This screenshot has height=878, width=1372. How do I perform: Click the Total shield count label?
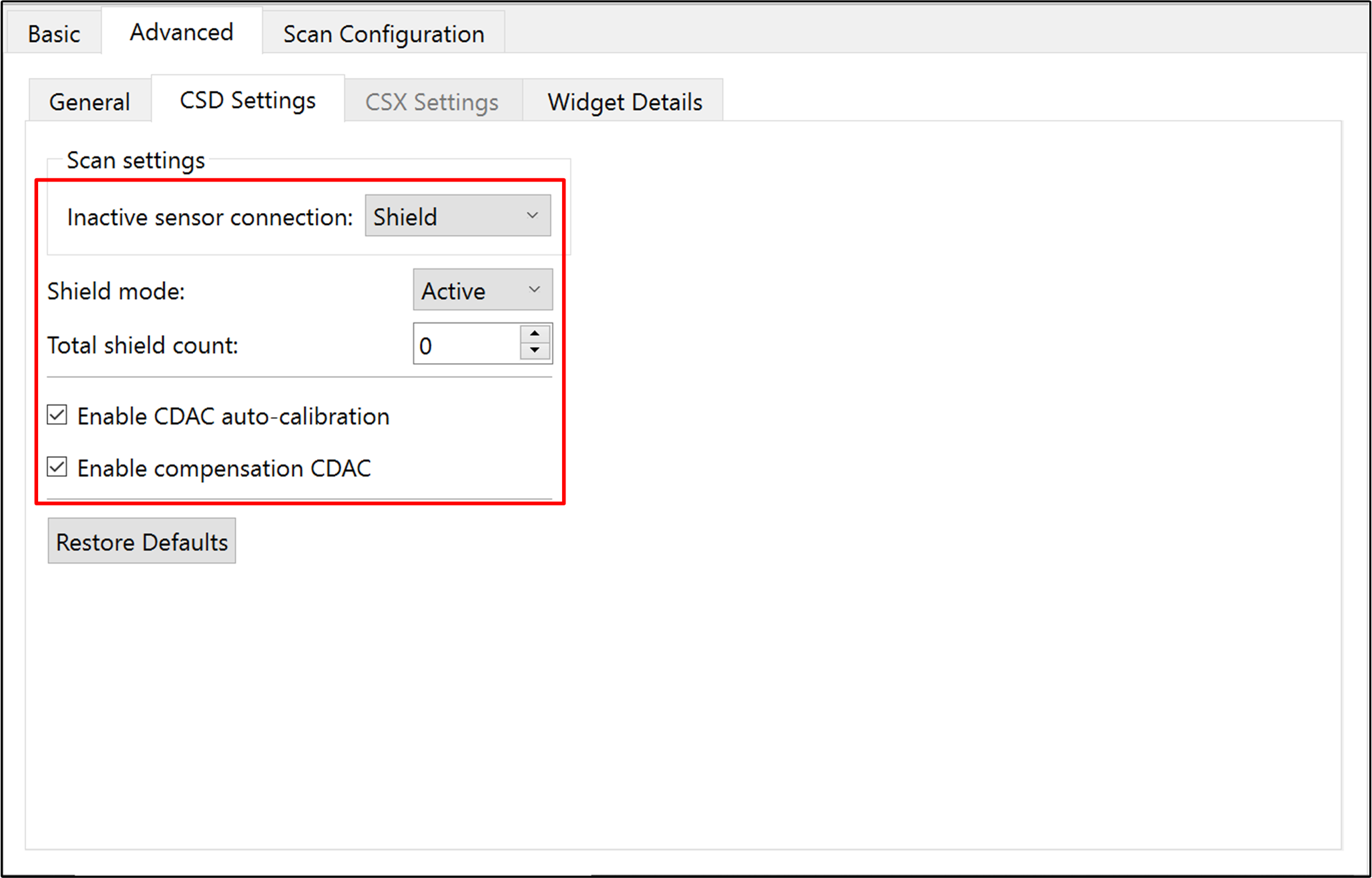[143, 345]
